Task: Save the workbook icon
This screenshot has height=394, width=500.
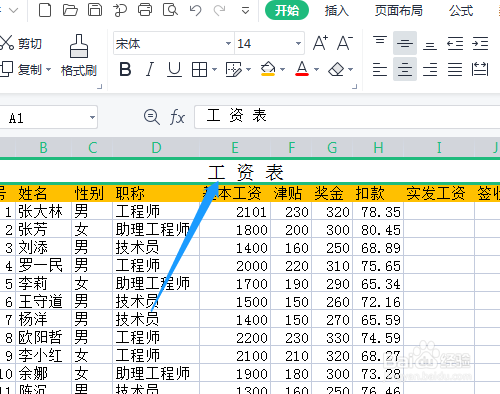Action: [x=95, y=10]
